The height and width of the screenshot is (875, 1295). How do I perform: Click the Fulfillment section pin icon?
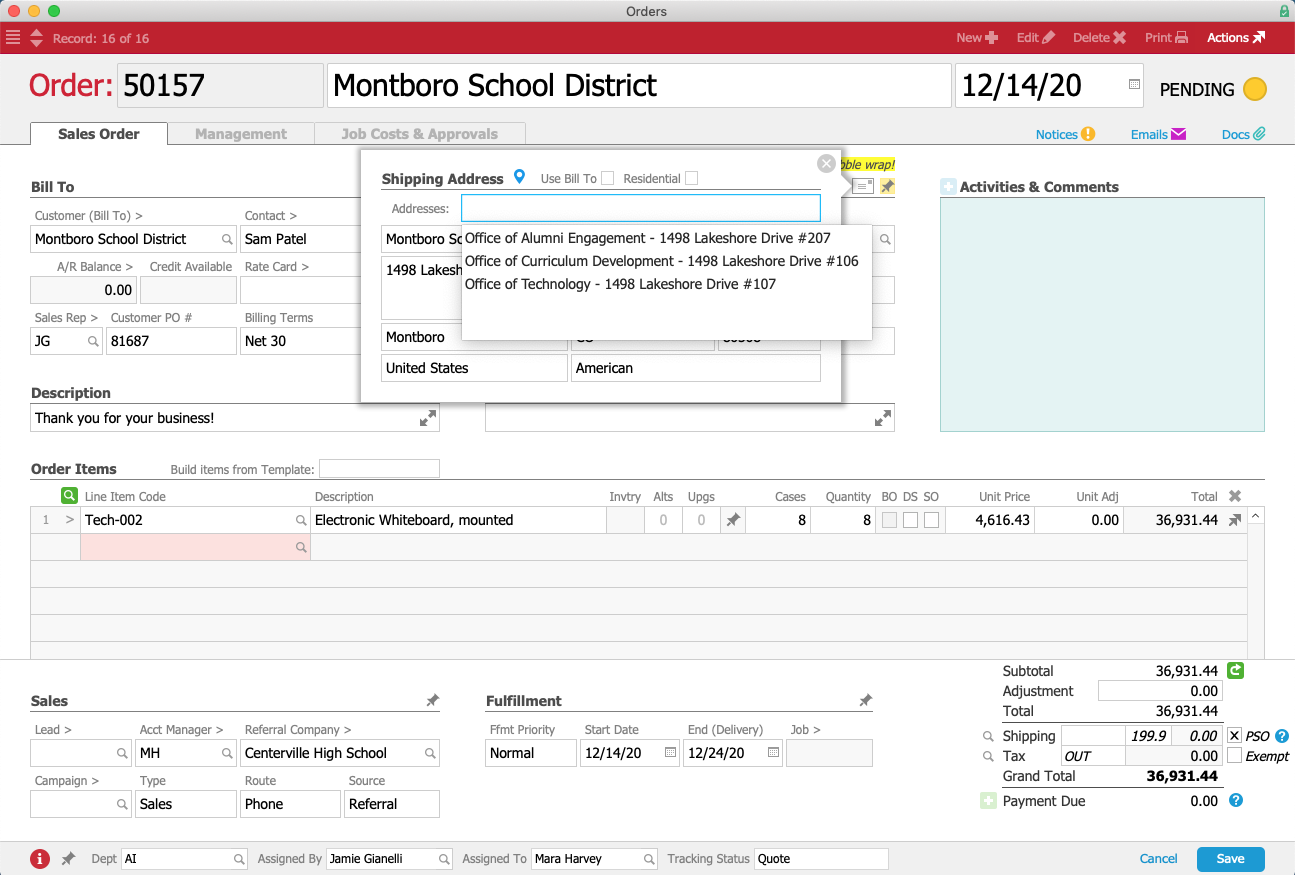coord(866,701)
